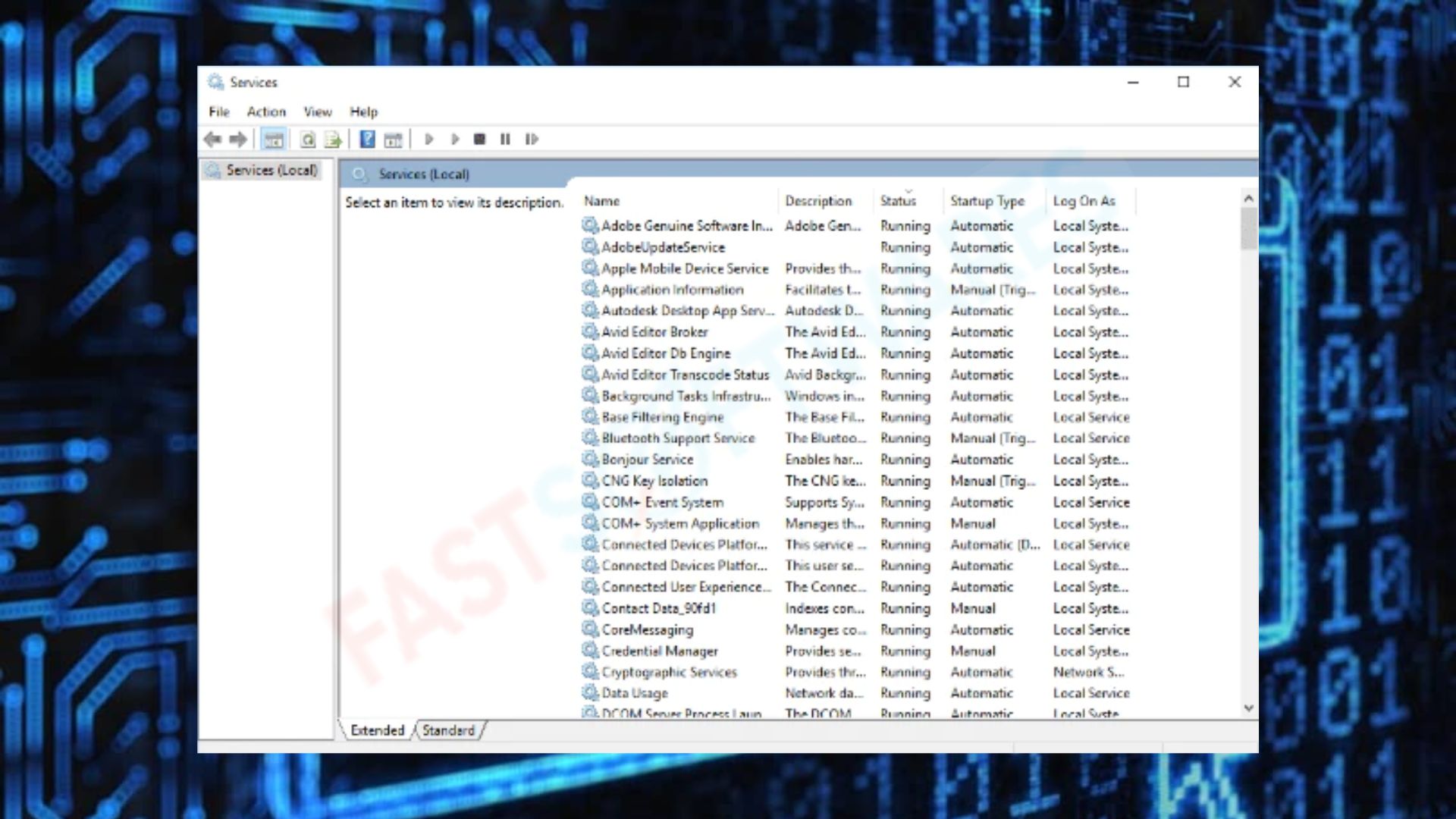Select Background Tasks Infrastru... service
The width and height of the screenshot is (1456, 819).
pyautogui.click(x=858, y=395)
